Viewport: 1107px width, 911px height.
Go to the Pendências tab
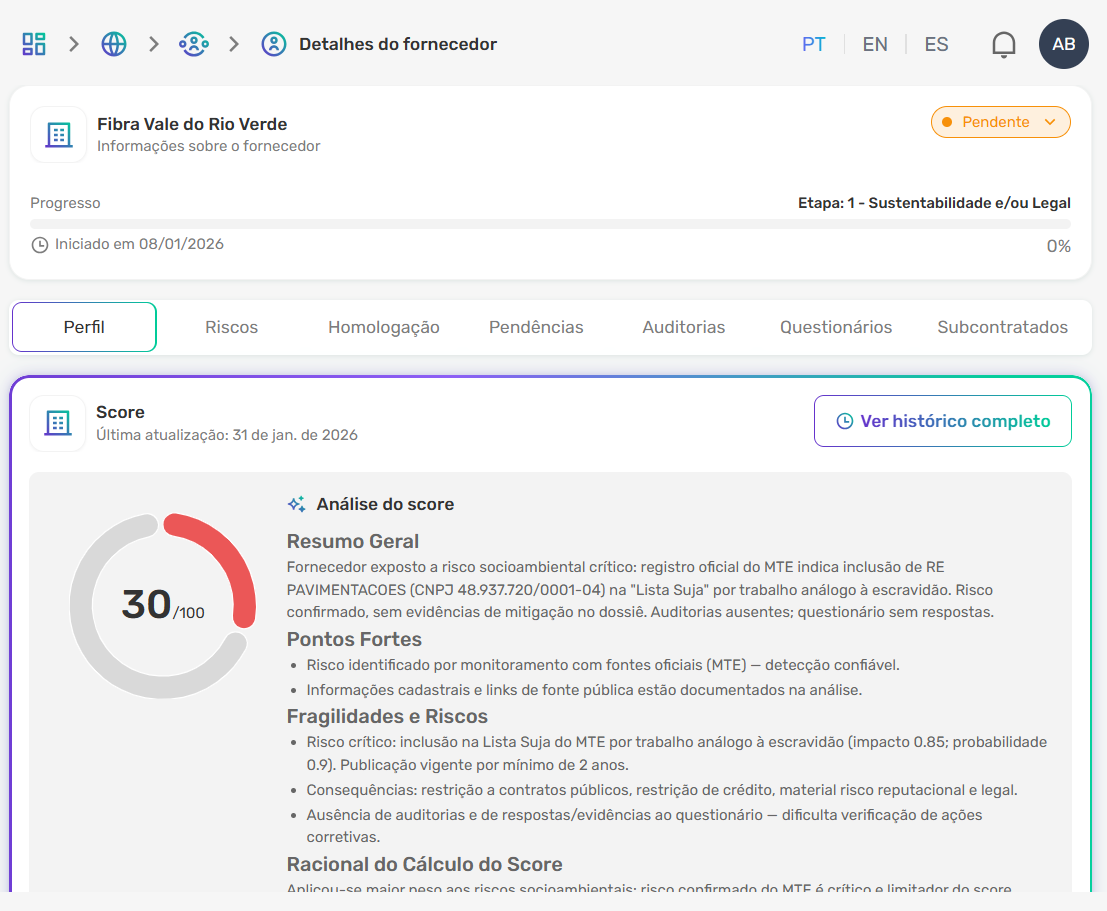point(537,327)
